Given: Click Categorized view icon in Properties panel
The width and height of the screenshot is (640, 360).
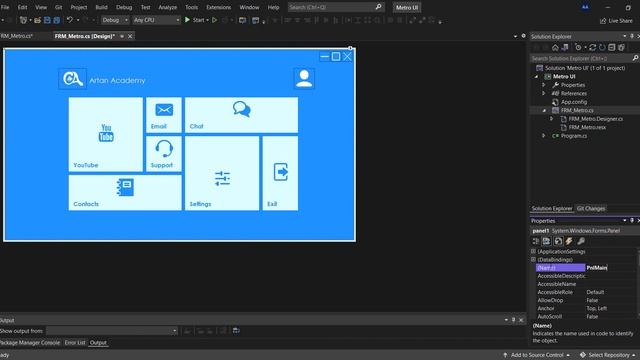Looking at the screenshot, I should pyautogui.click(x=536, y=241).
